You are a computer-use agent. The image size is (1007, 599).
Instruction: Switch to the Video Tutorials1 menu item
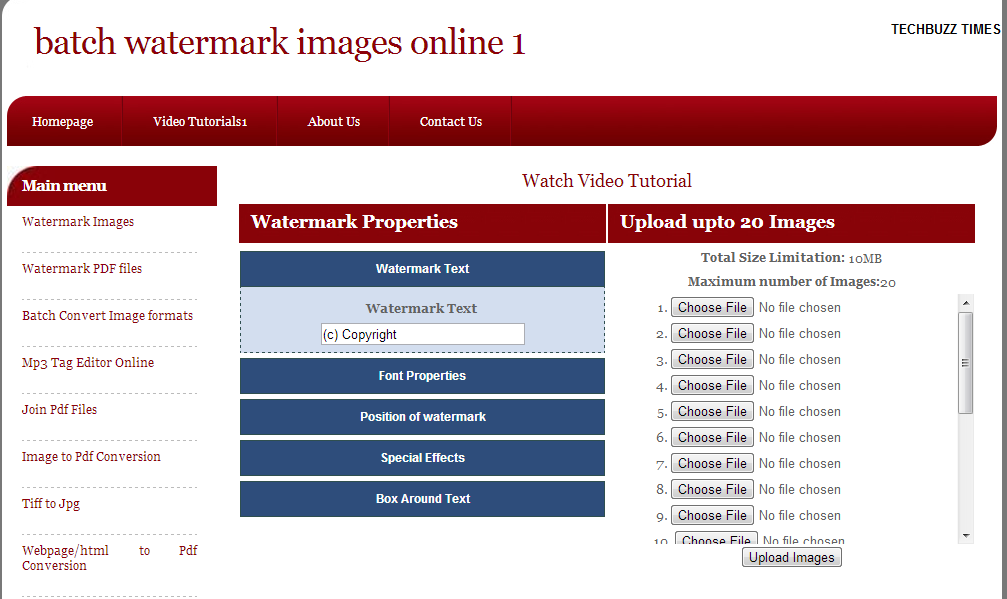tap(198, 120)
